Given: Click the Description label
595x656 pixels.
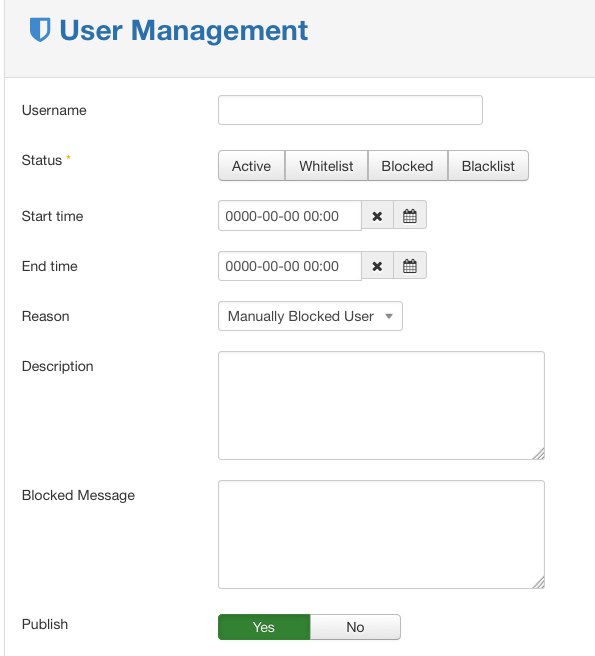Looking at the screenshot, I should 57,366.
